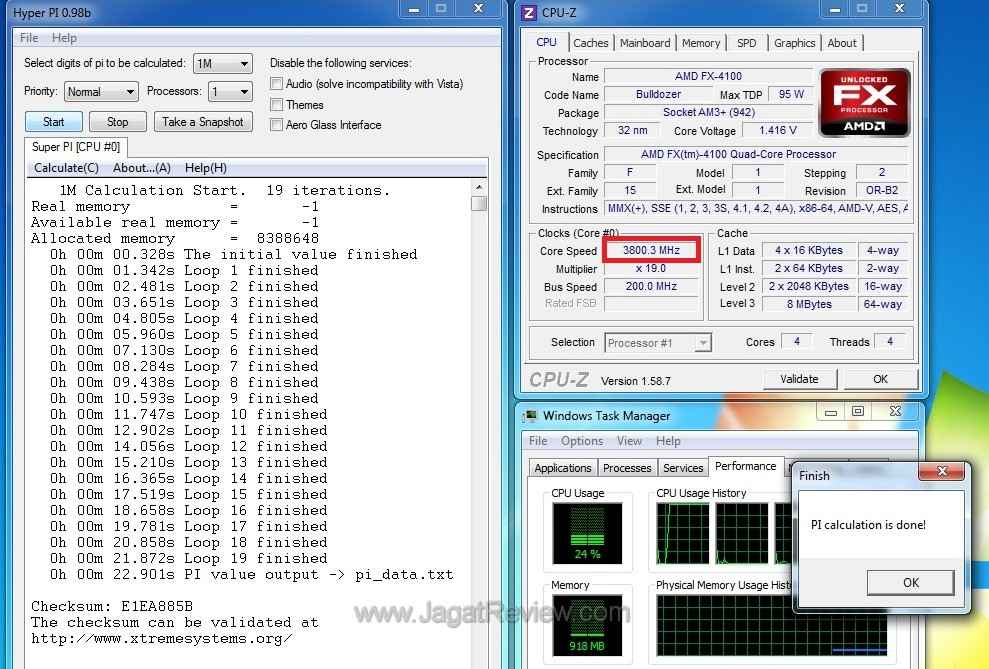This screenshot has width=989, height=669.
Task: Click OK in the Finish dialog
Action: click(910, 583)
